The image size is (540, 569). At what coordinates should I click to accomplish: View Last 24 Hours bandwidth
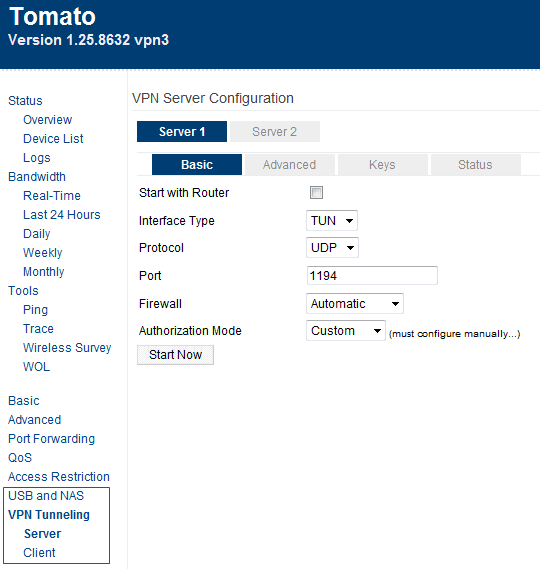pyautogui.click(x=62, y=214)
